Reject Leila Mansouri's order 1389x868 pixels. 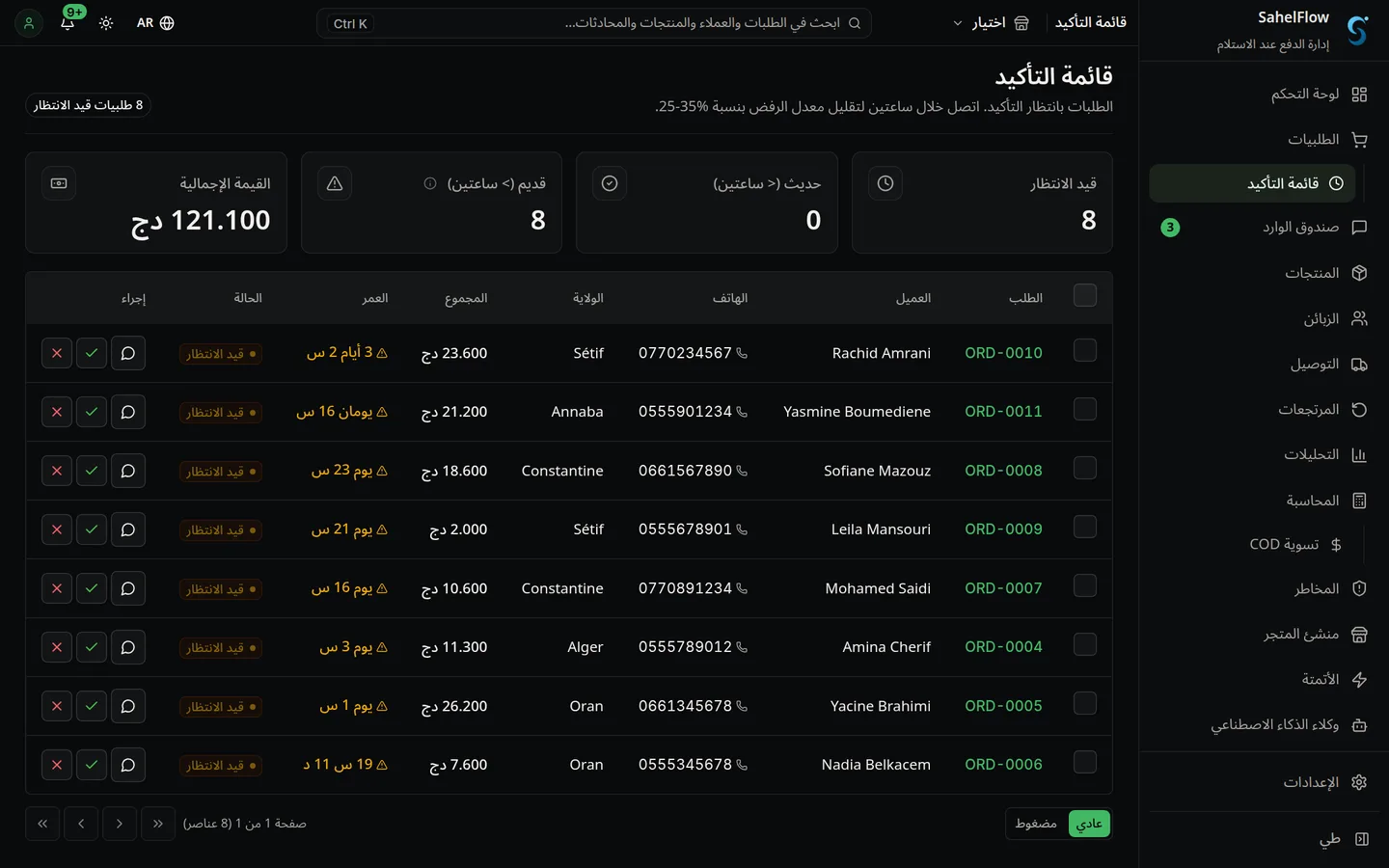[x=57, y=529]
